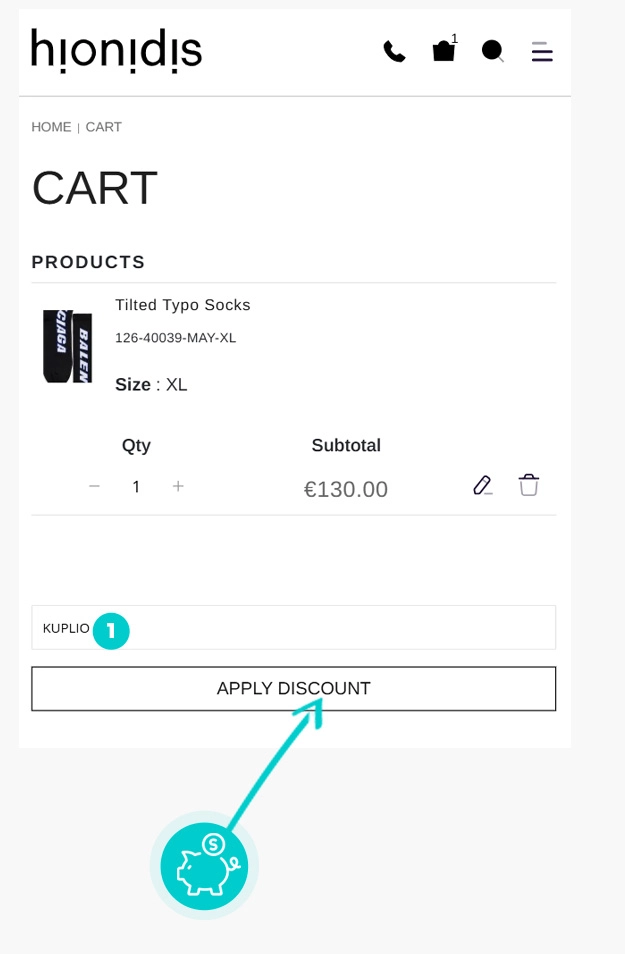Click the €130.00 subtotal amount
Screen dimensions: 625x954
[x=346, y=489]
